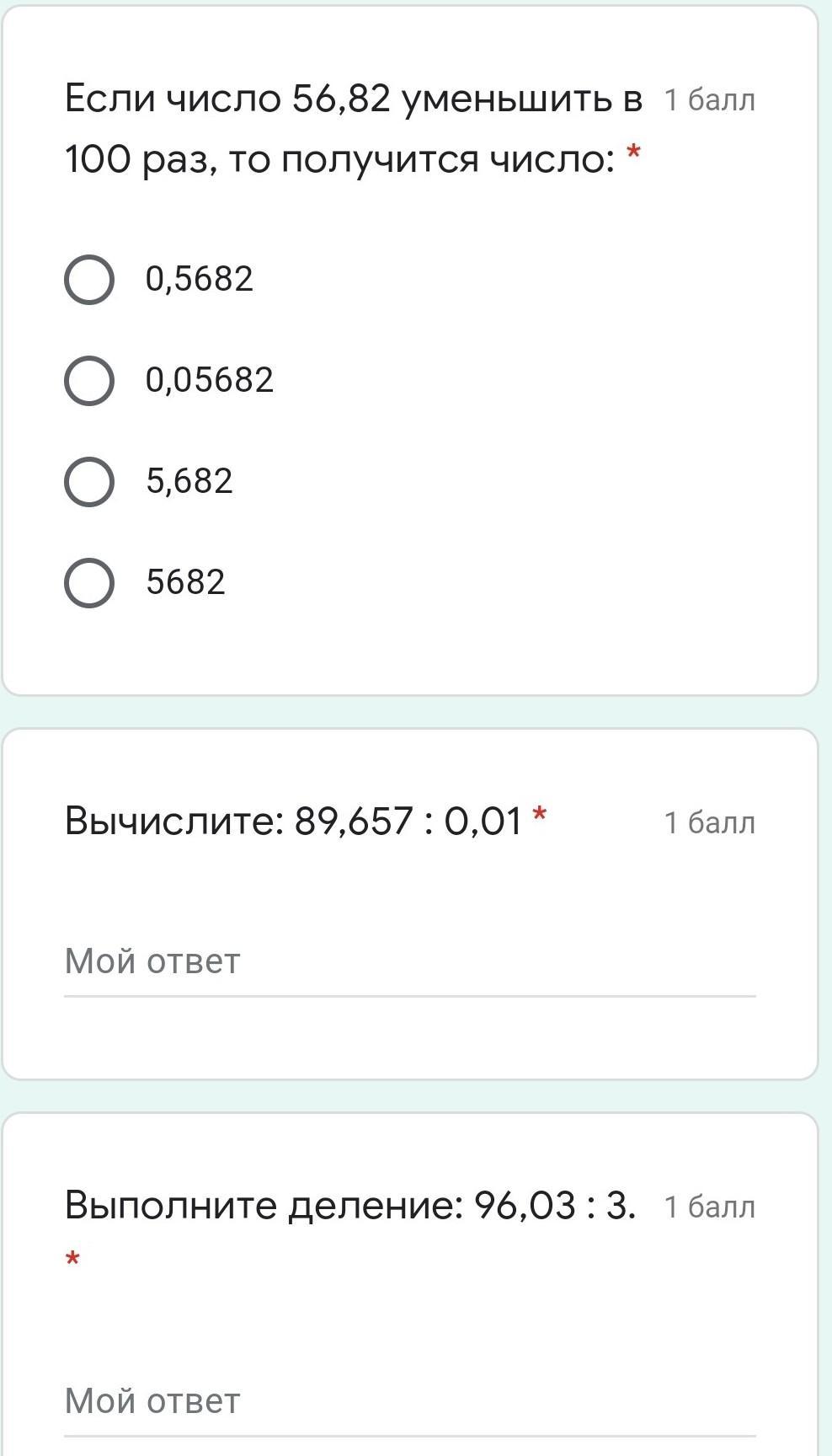
Task: Click the red asterisk after 'получится число:'
Action: click(x=633, y=154)
